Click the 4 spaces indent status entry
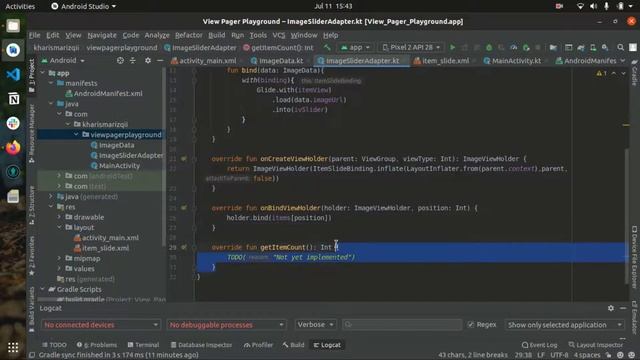The image size is (640, 360). pos(587,355)
